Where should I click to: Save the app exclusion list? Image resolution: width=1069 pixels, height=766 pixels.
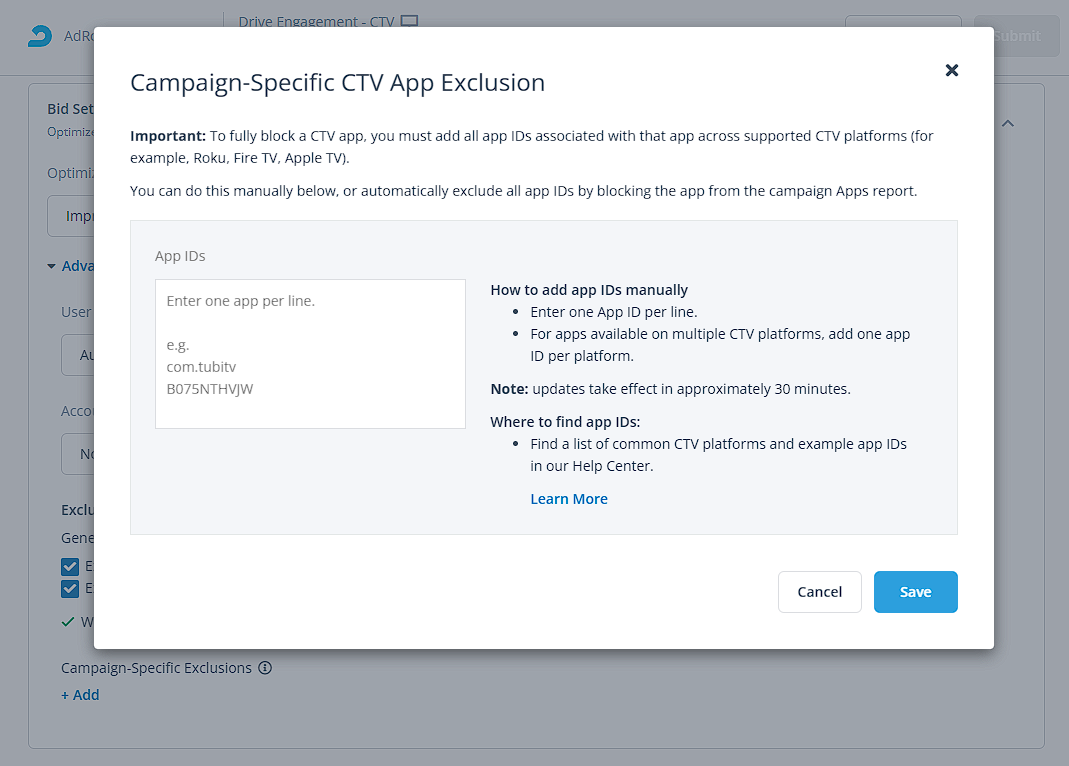(916, 592)
